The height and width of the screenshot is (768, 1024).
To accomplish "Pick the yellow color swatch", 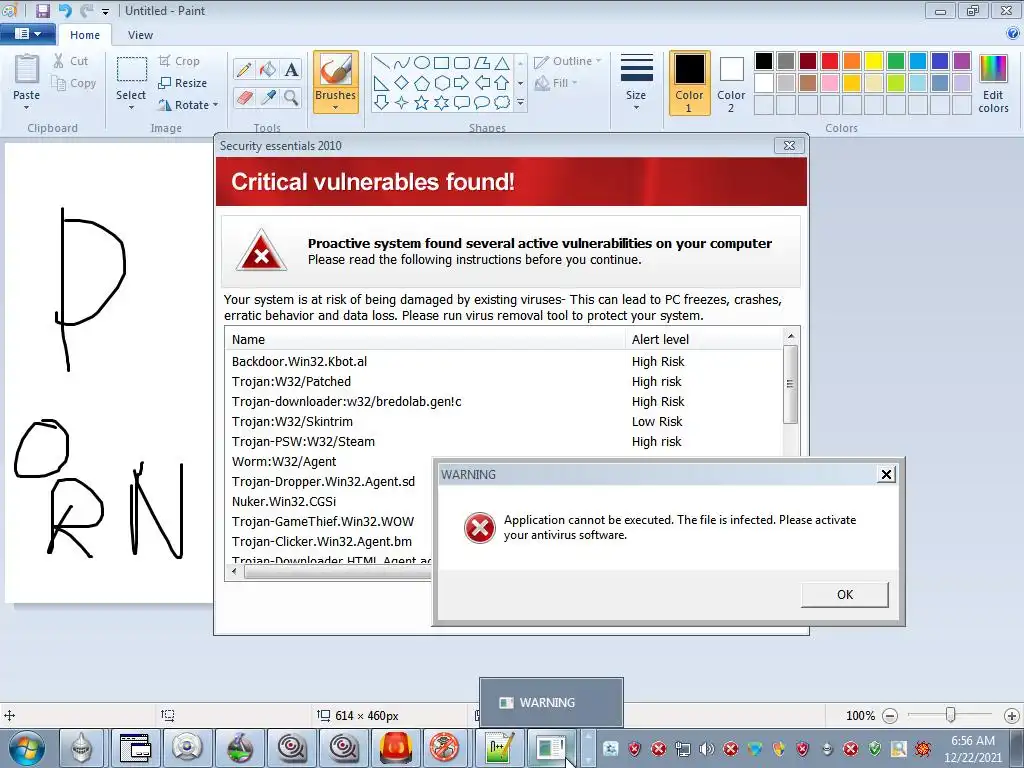I will pos(874,61).
